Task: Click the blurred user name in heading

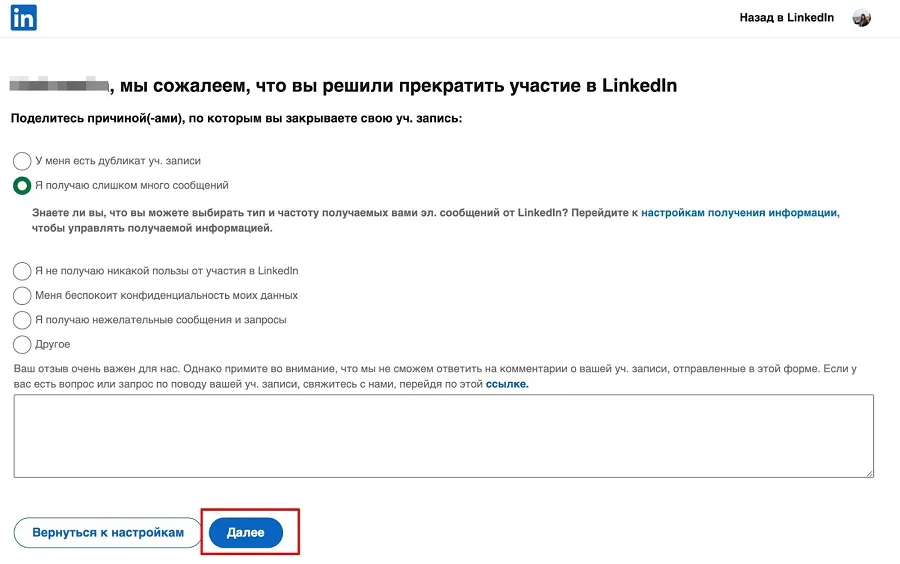Action: click(x=58, y=86)
